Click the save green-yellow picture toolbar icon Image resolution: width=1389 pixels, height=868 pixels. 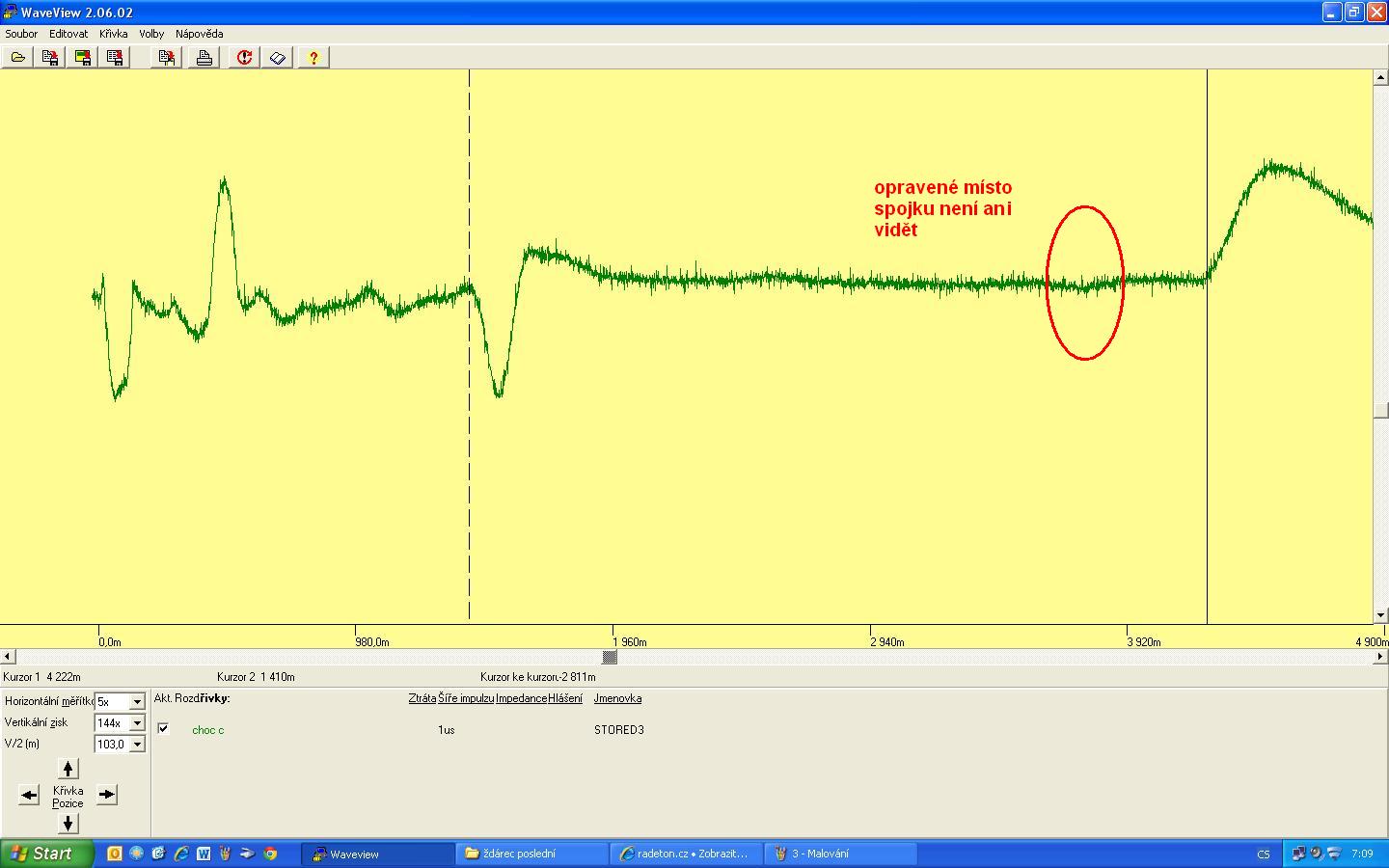[x=83, y=58]
